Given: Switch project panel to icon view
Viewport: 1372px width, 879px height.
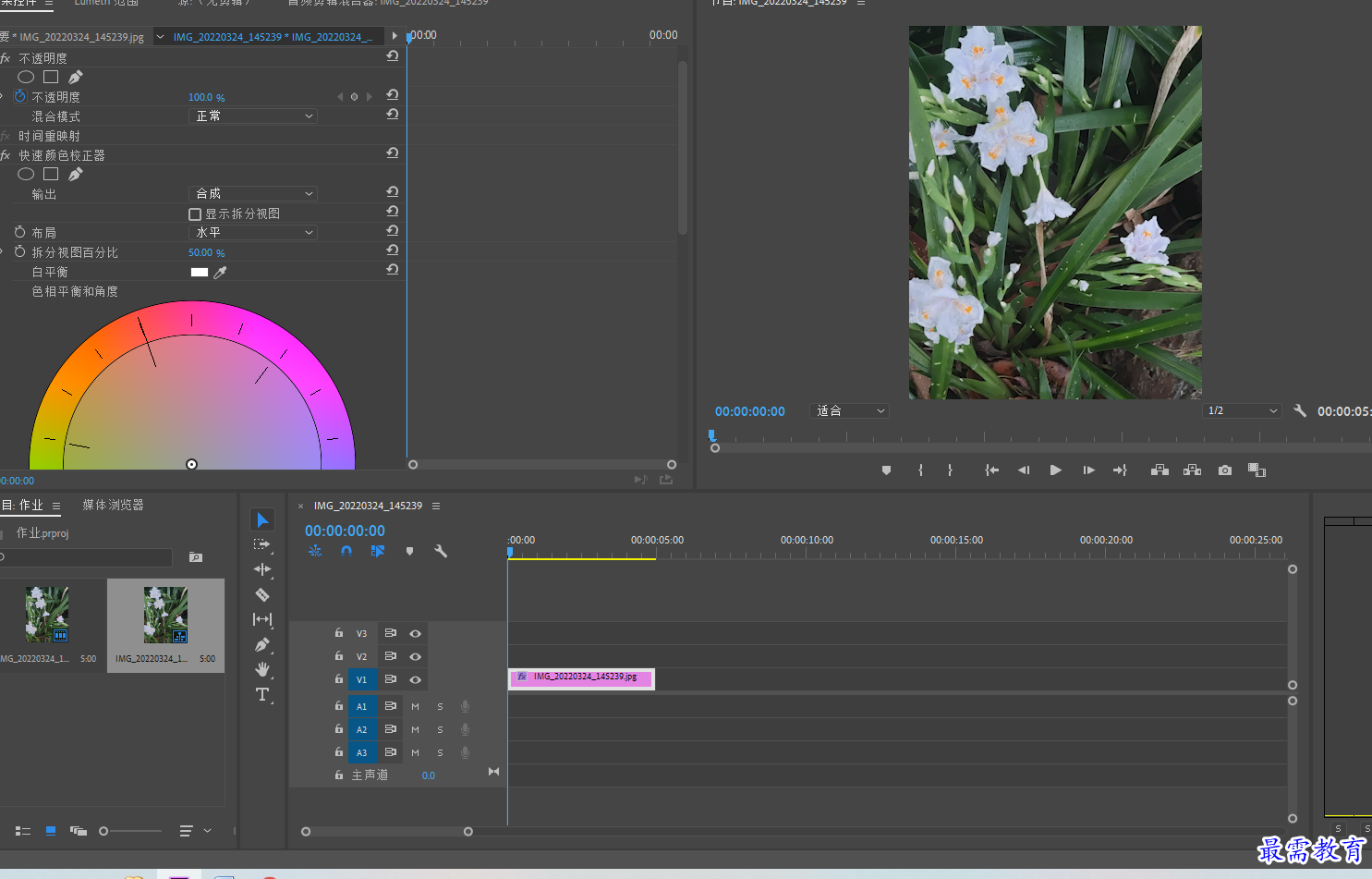Looking at the screenshot, I should pos(51,831).
